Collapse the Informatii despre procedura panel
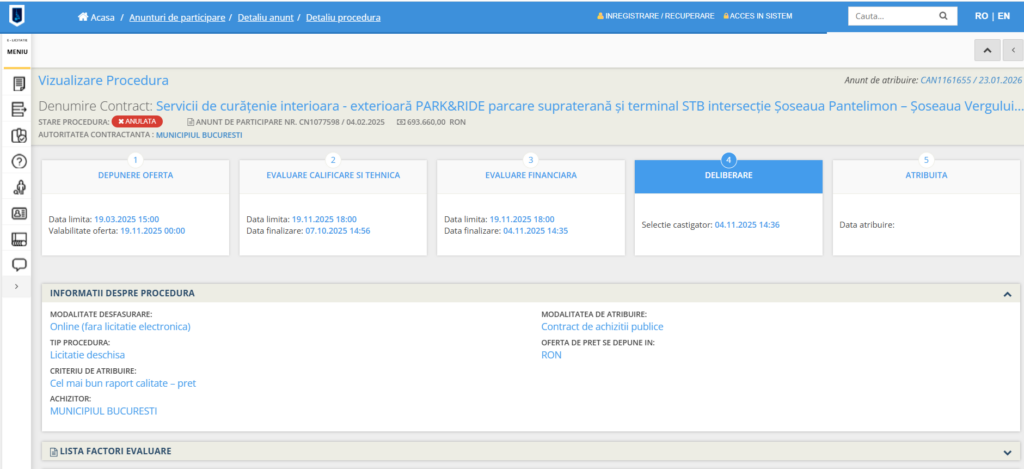1024x469 pixels. tap(1006, 294)
